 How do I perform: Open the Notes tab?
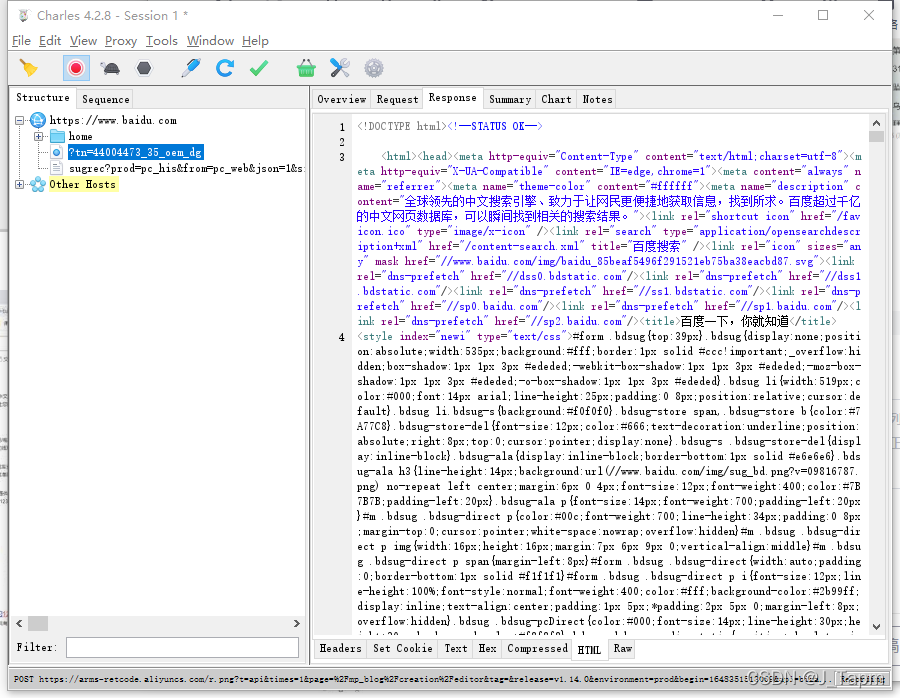598,99
